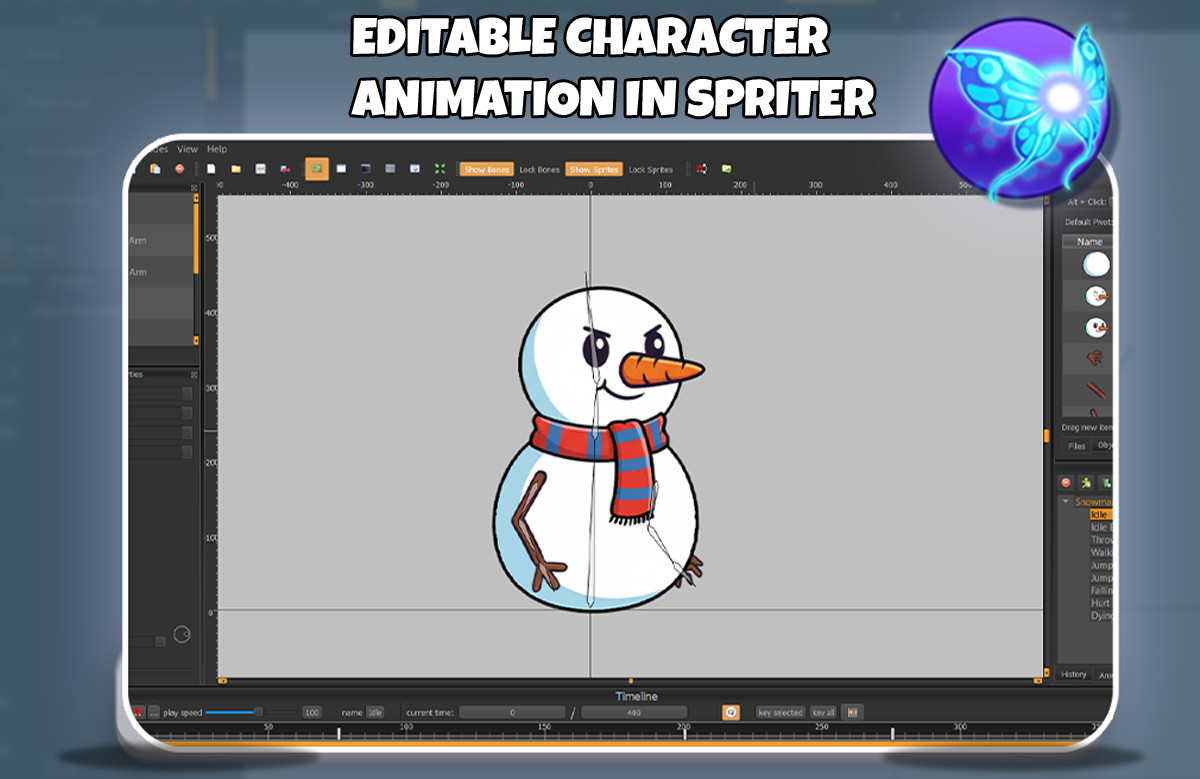The width and height of the screenshot is (1200, 779).
Task: Select the Save Project icon
Action: click(260, 169)
